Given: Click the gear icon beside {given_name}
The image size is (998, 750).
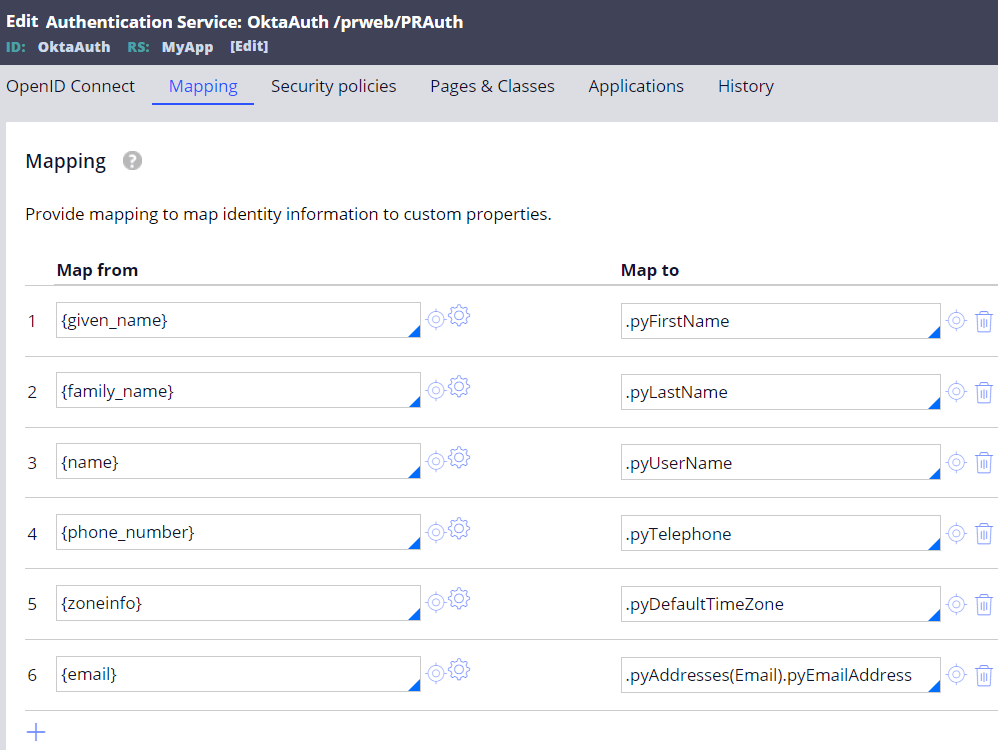Looking at the screenshot, I should [459, 317].
